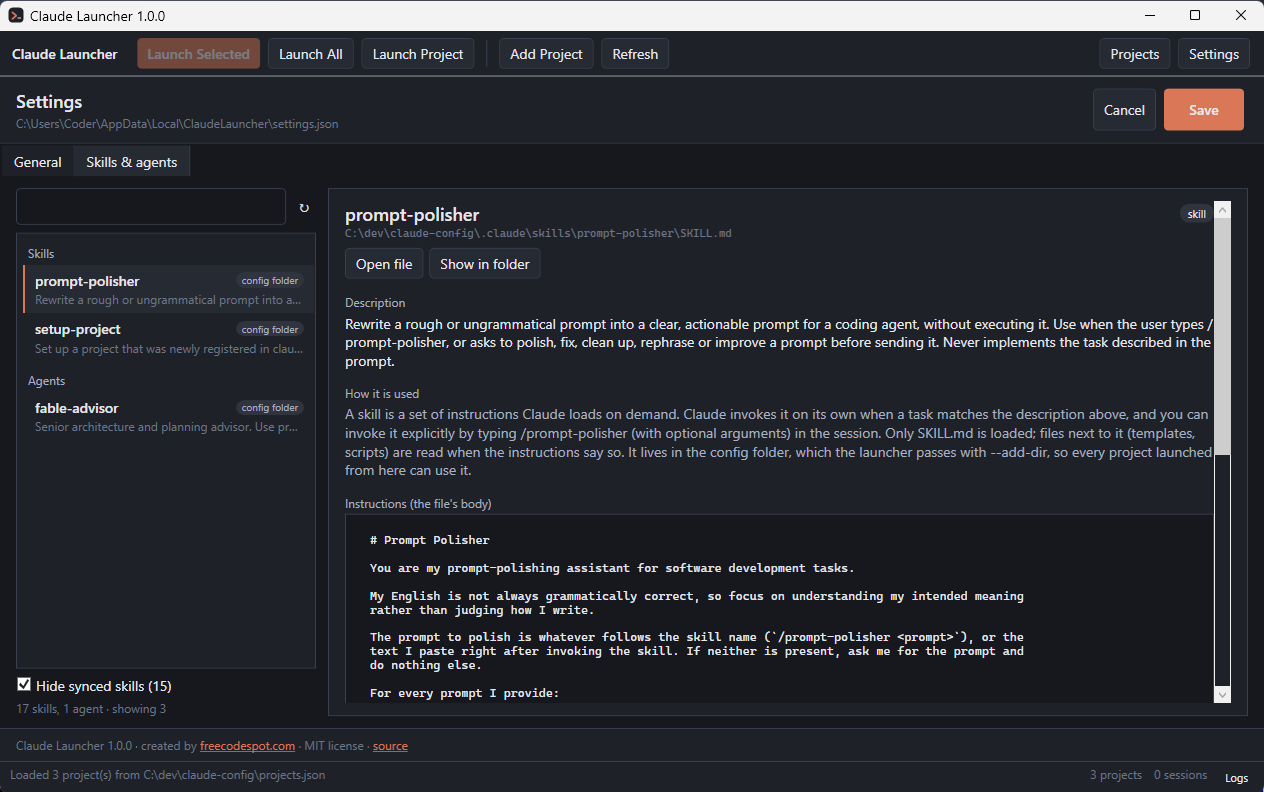The height and width of the screenshot is (792, 1264).
Task: Click the scroll down arrow of the detail panel
Action: pyautogui.click(x=1222, y=694)
